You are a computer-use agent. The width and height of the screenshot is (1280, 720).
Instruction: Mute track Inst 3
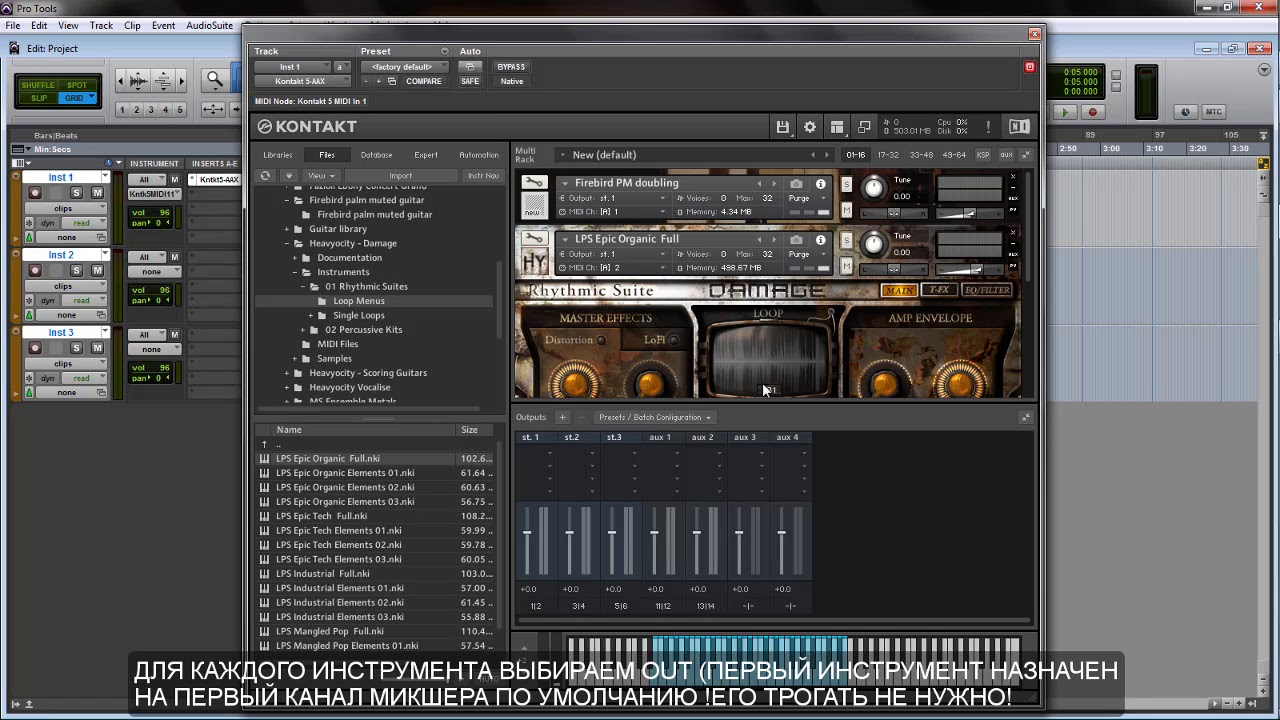97,348
